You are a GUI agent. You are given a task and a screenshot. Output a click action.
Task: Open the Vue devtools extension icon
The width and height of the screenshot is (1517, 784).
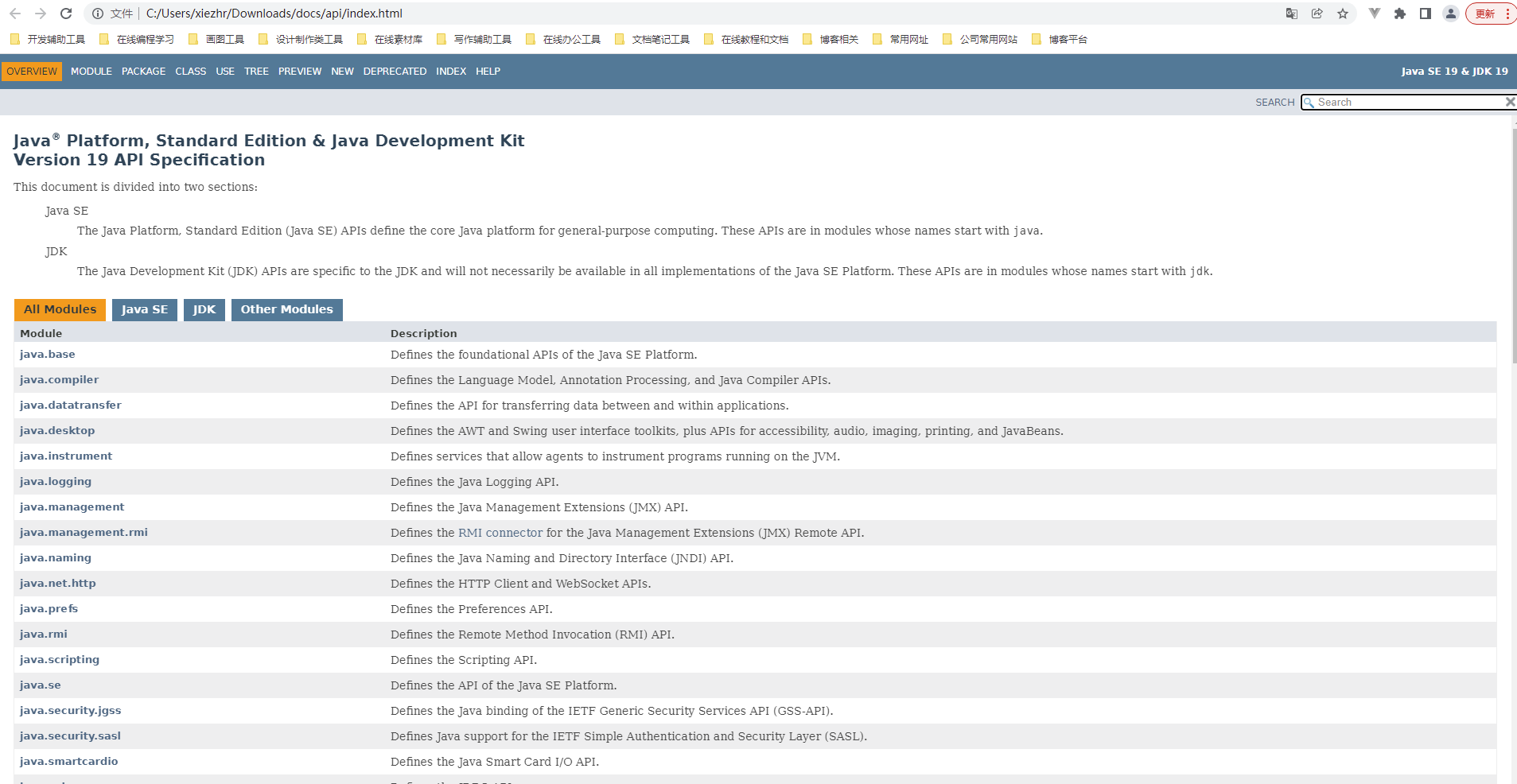tap(1375, 14)
